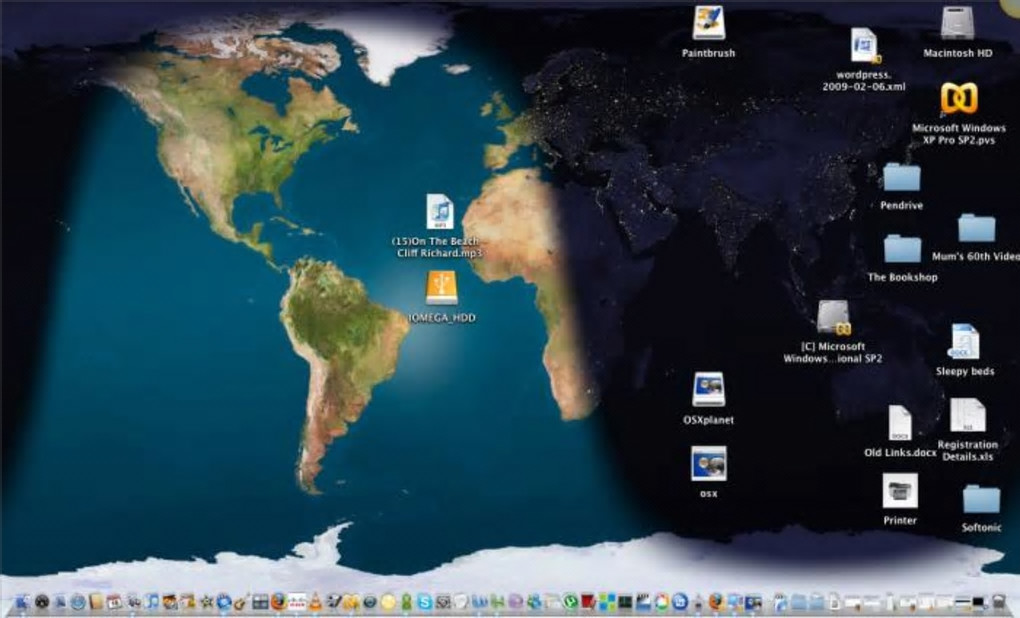The image size is (1020, 618).
Task: Select the Registration Details.xls file
Action: (x=968, y=416)
